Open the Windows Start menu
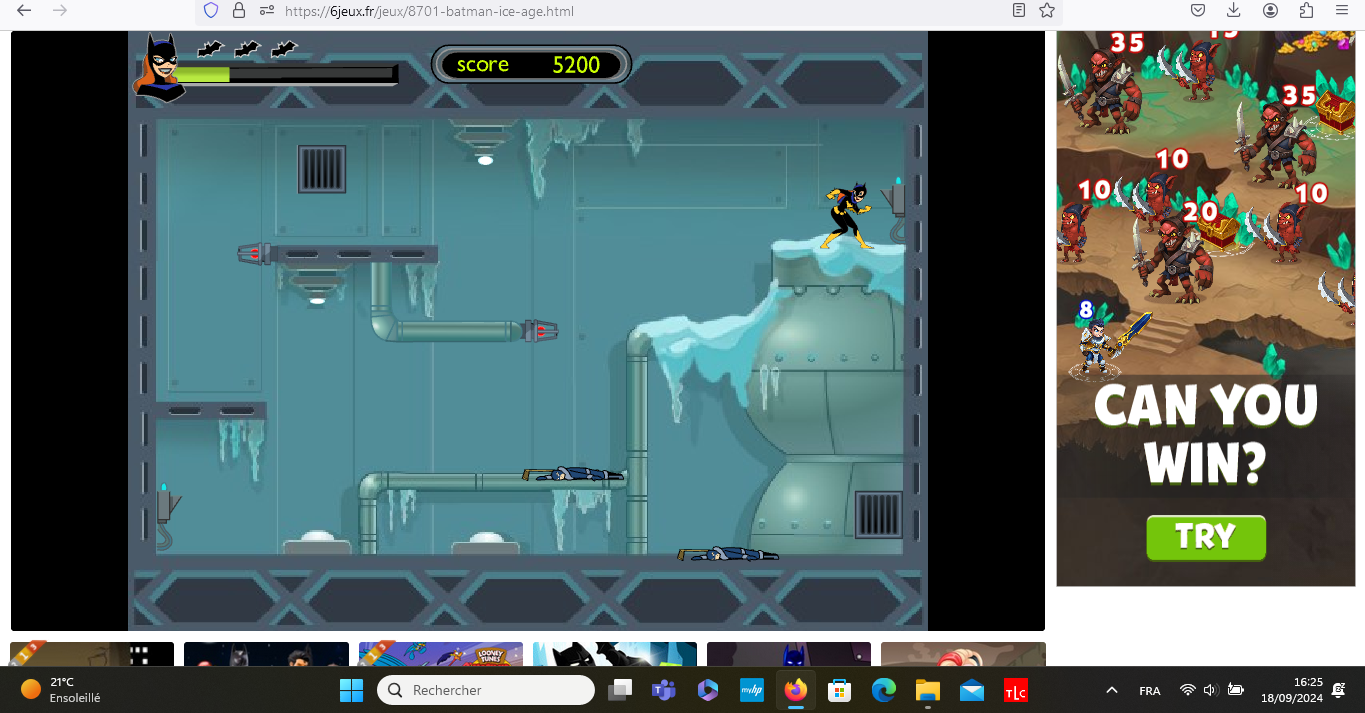1365x713 pixels. 351,690
